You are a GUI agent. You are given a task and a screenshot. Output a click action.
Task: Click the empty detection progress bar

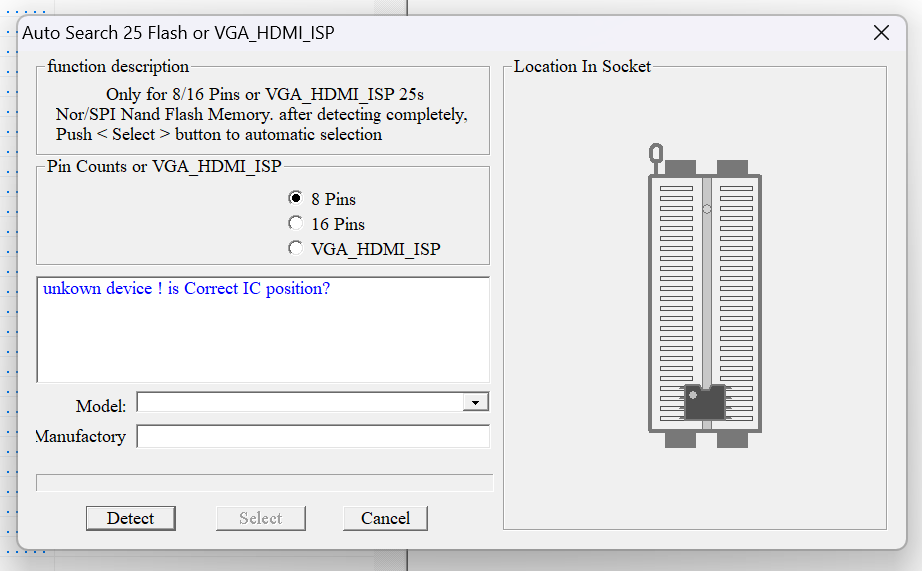[264, 483]
